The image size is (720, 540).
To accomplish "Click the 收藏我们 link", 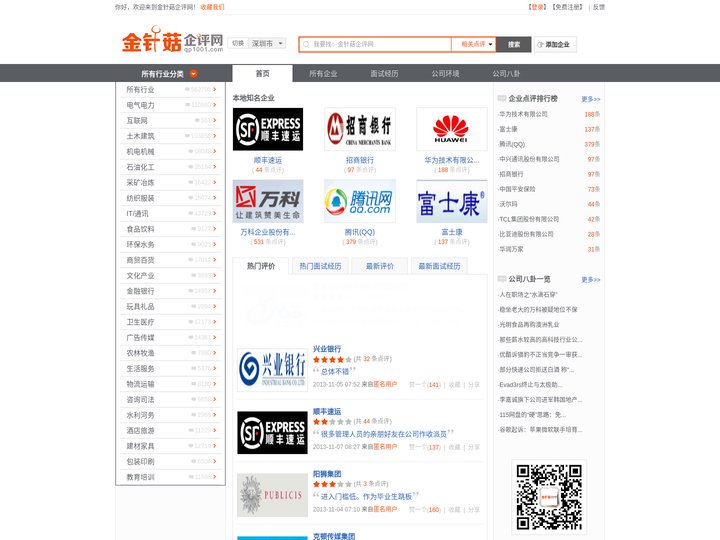I will (x=213, y=7).
